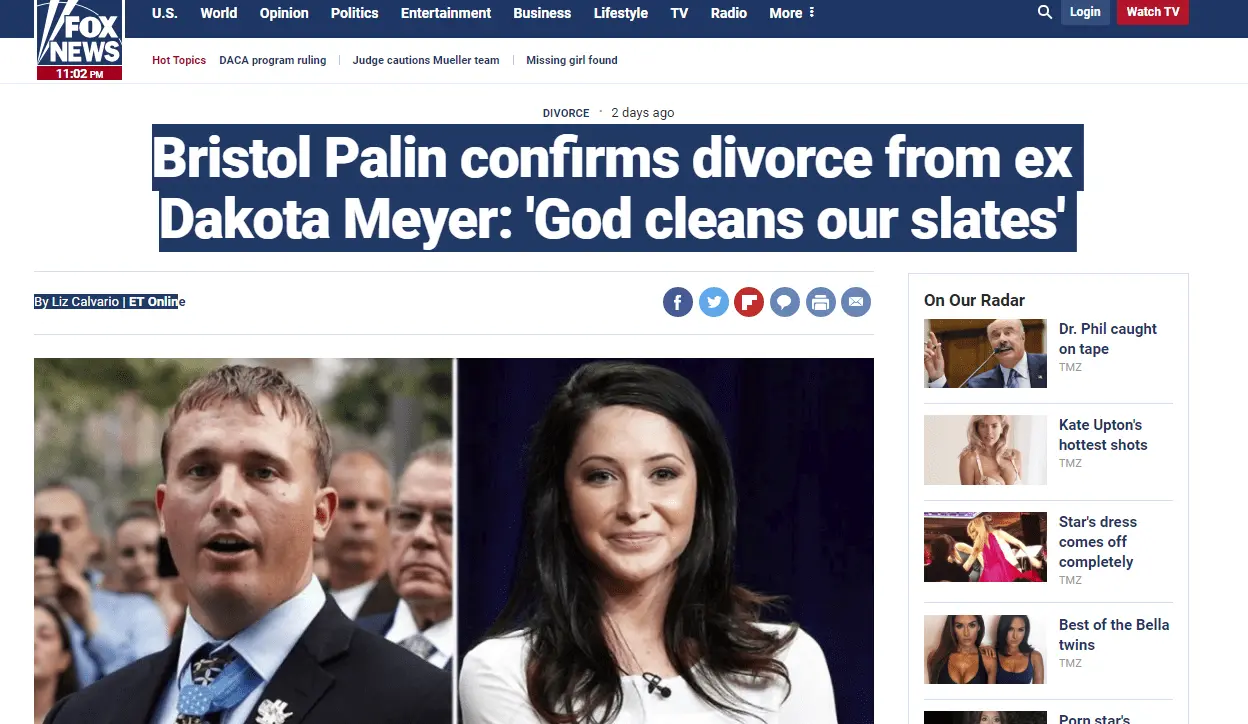
Task: Open the Lifestyle menu item
Action: coord(621,13)
